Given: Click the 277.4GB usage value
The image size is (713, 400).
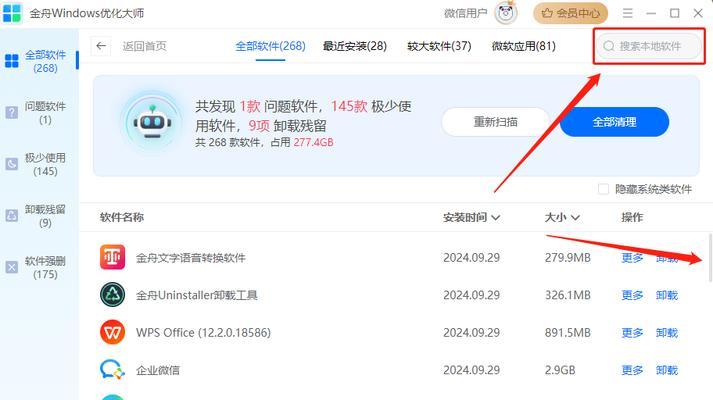Looking at the screenshot, I should [x=313, y=142].
